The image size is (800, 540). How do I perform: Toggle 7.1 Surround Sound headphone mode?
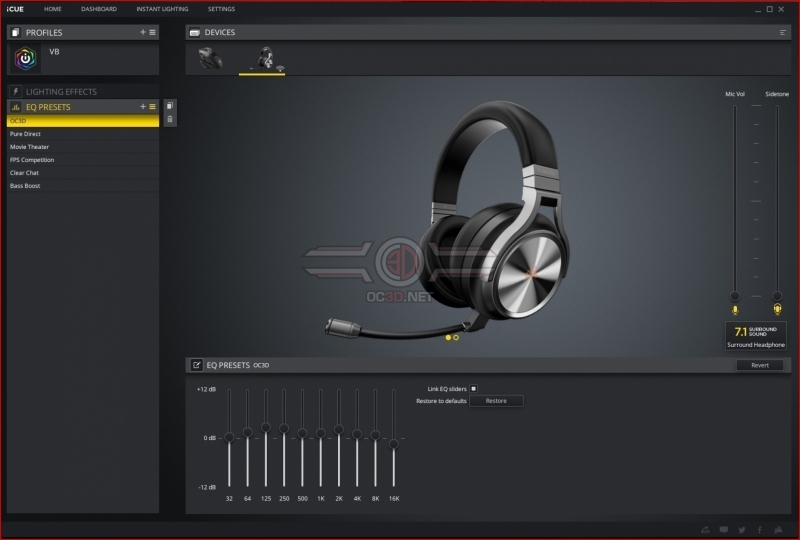(x=756, y=336)
